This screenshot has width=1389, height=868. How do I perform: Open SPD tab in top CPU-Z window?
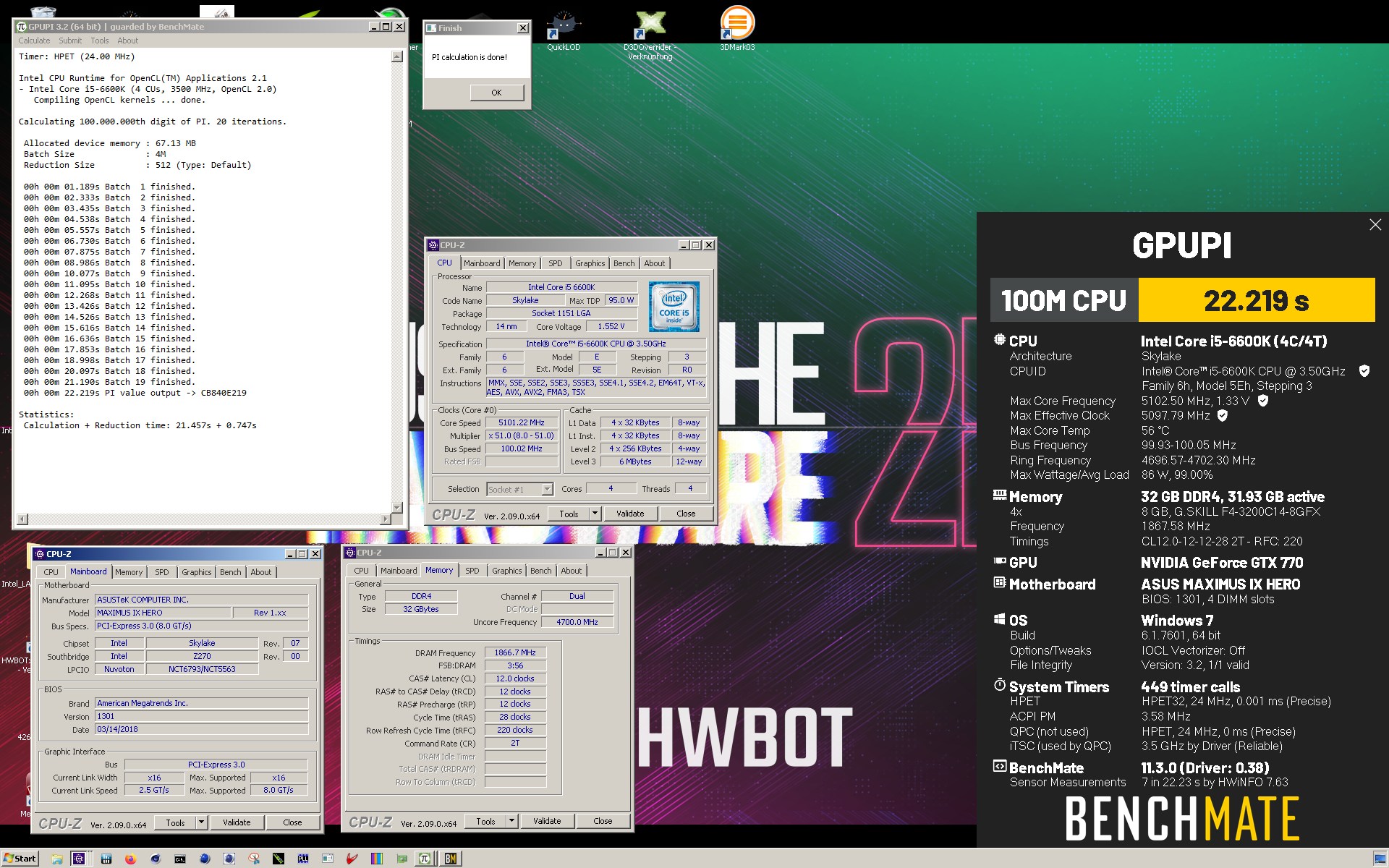tap(555, 263)
